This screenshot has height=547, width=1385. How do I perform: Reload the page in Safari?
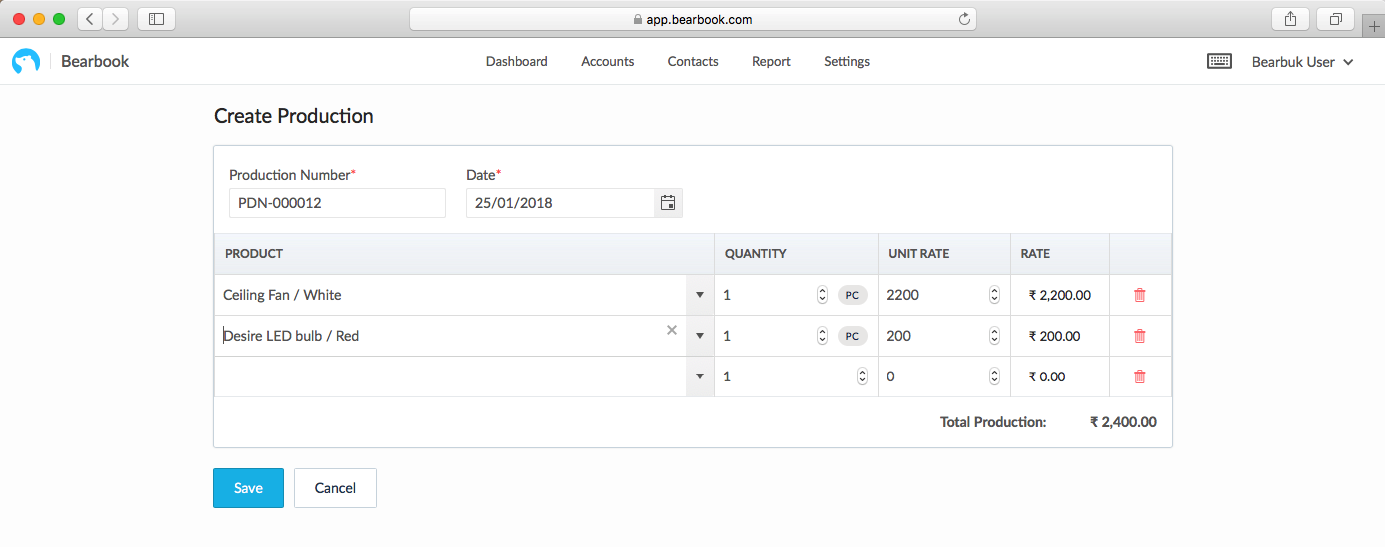coord(964,19)
